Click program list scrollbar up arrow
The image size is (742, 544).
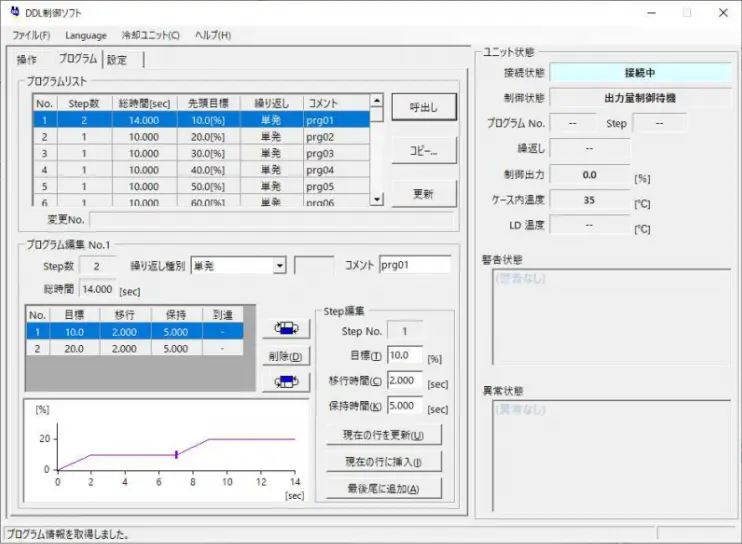377,101
